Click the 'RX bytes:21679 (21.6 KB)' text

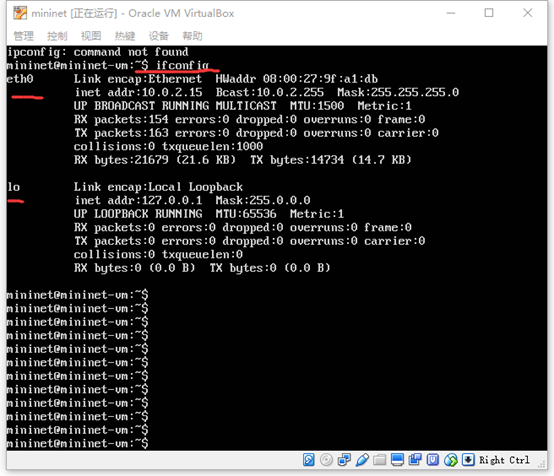(x=155, y=160)
